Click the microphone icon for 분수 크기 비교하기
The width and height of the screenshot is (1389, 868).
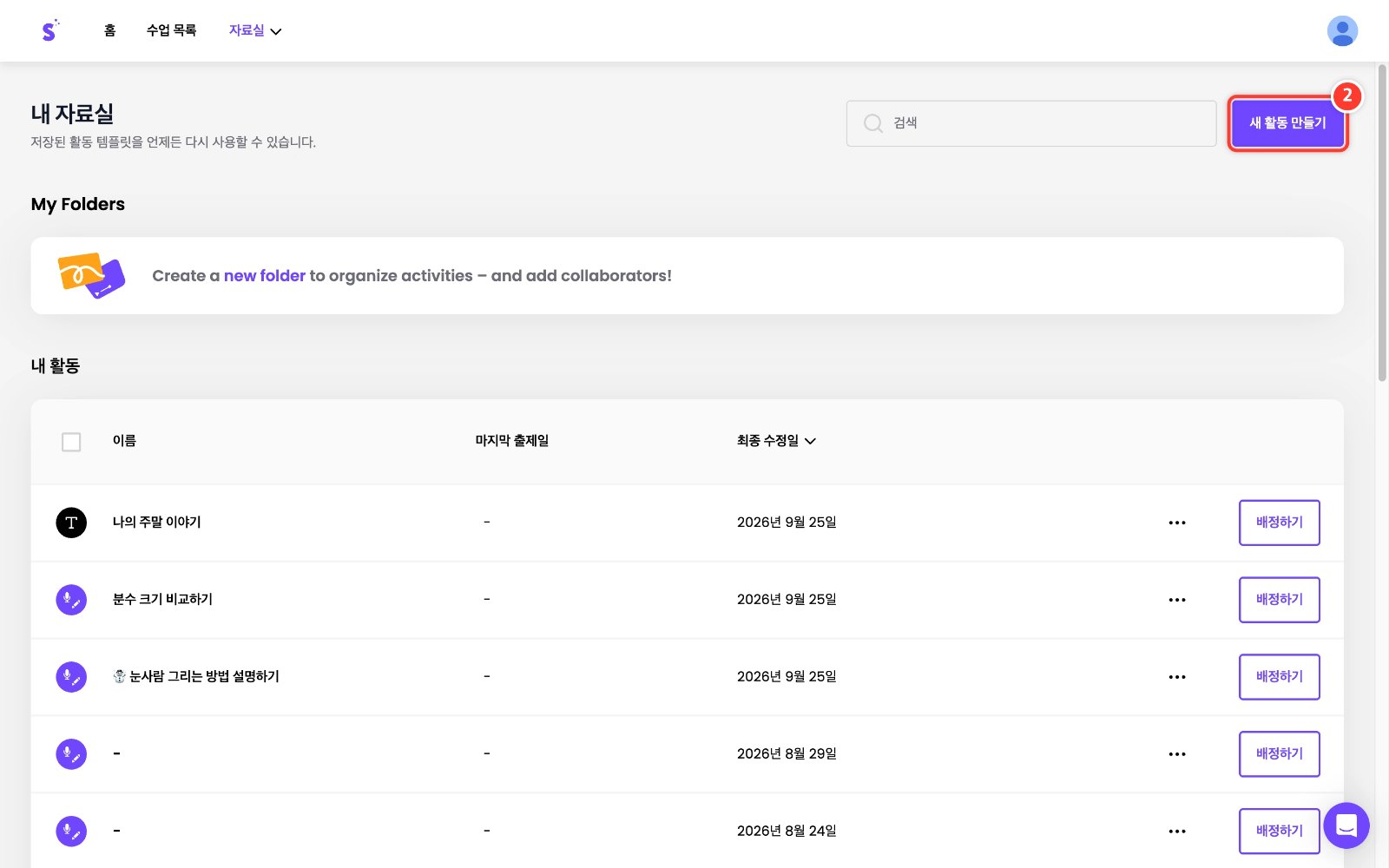pyautogui.click(x=71, y=600)
